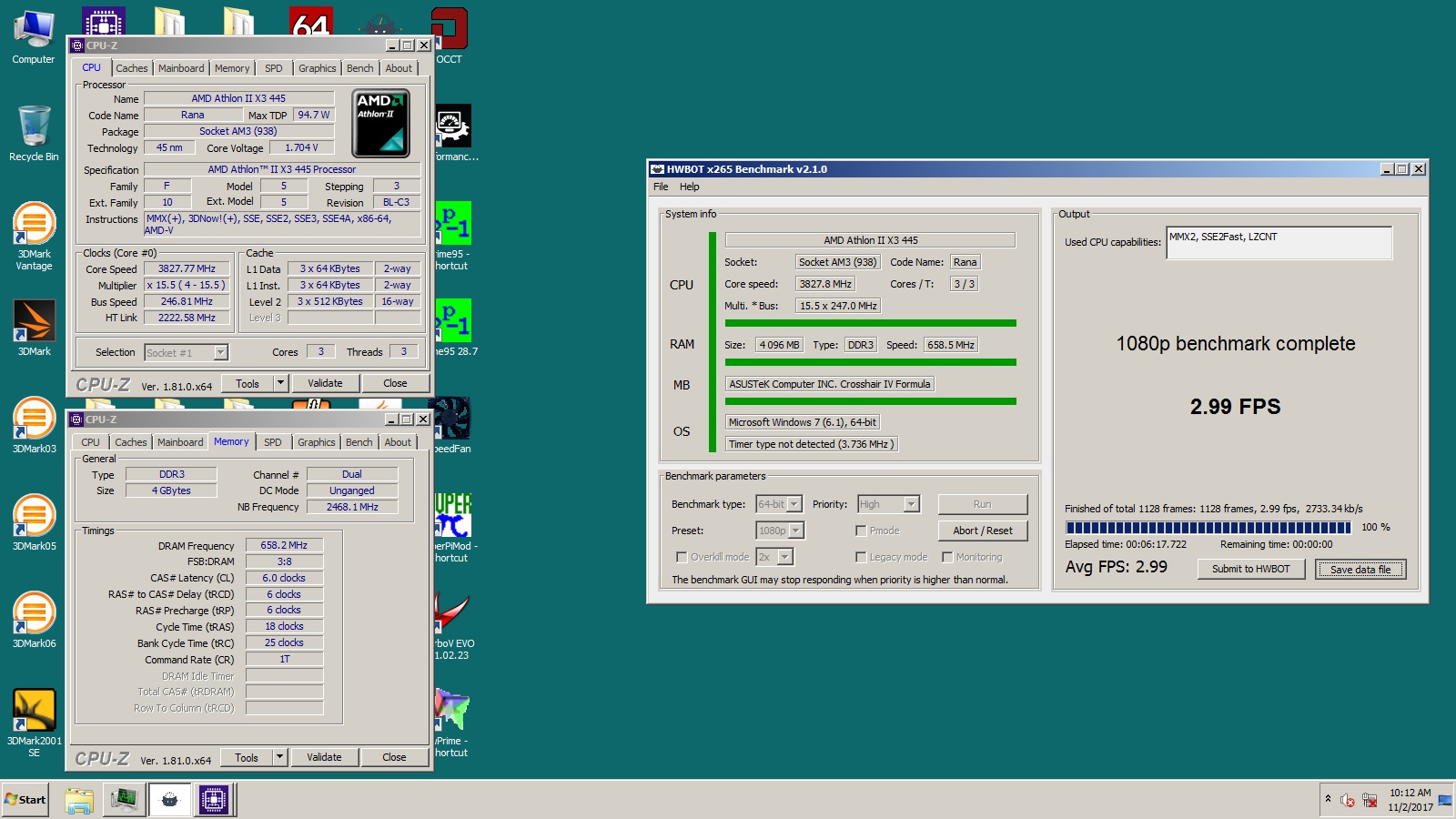Click the 2.99 FPS result text
Image resolution: width=1456 pixels, height=819 pixels.
[x=1235, y=407]
